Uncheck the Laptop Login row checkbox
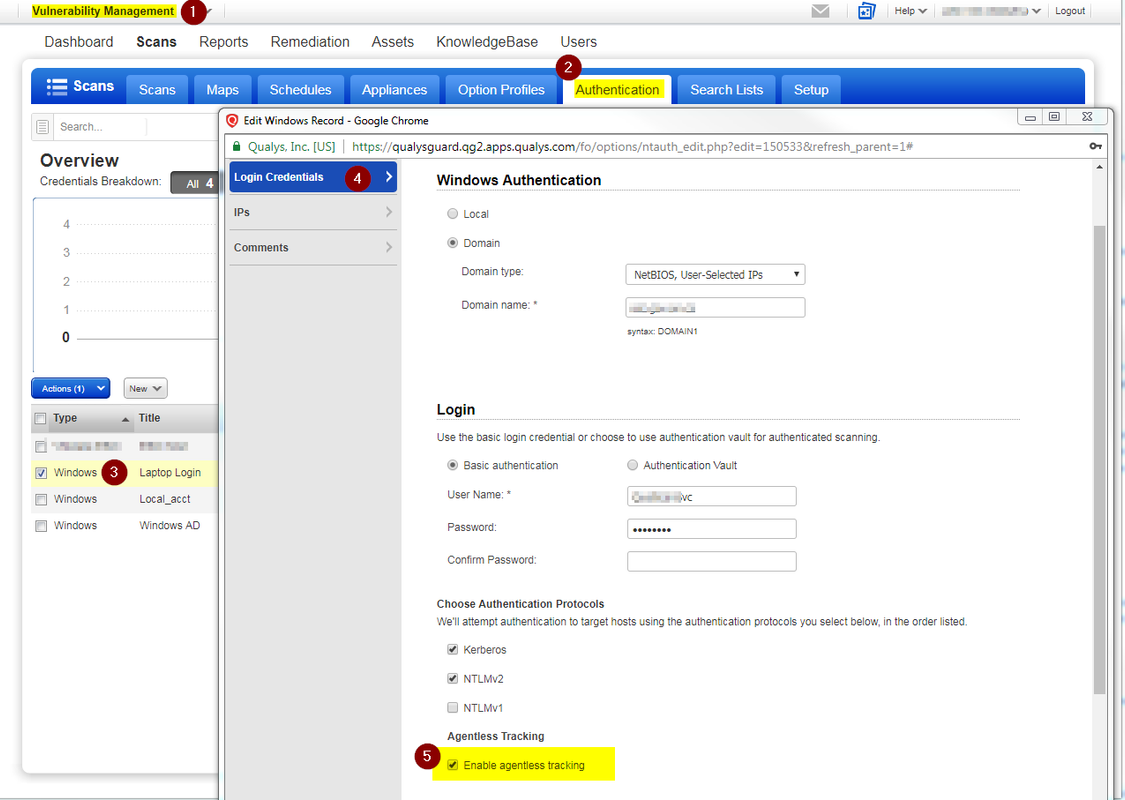The image size is (1125, 800). pos(41,473)
